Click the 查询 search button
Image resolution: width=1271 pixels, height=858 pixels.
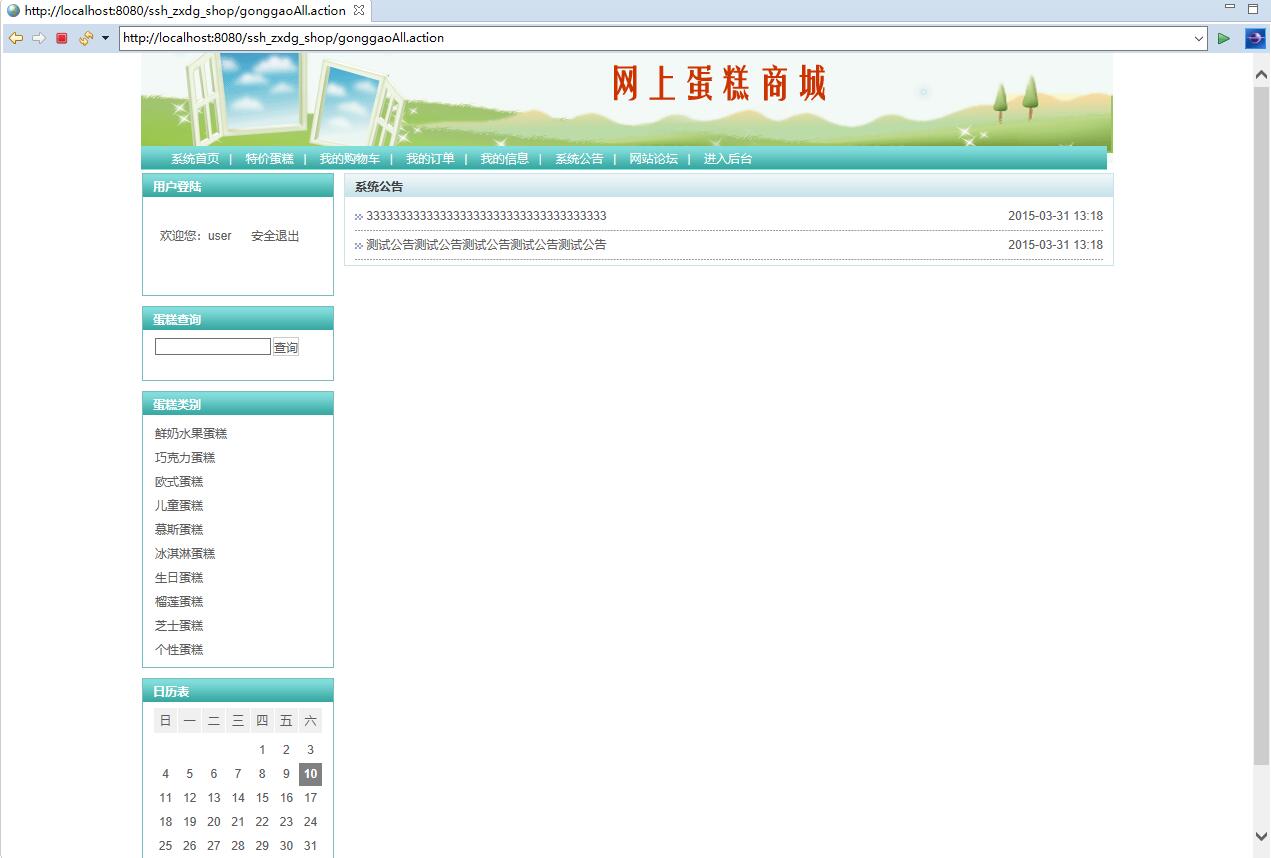pyautogui.click(x=285, y=346)
